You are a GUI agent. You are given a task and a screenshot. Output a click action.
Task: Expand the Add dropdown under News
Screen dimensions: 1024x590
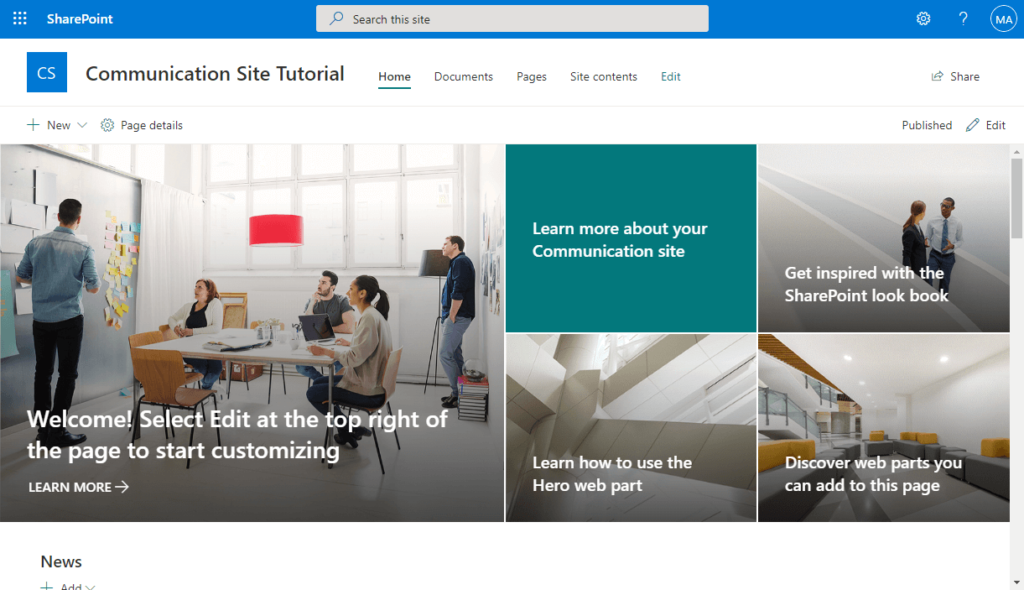[x=68, y=586]
